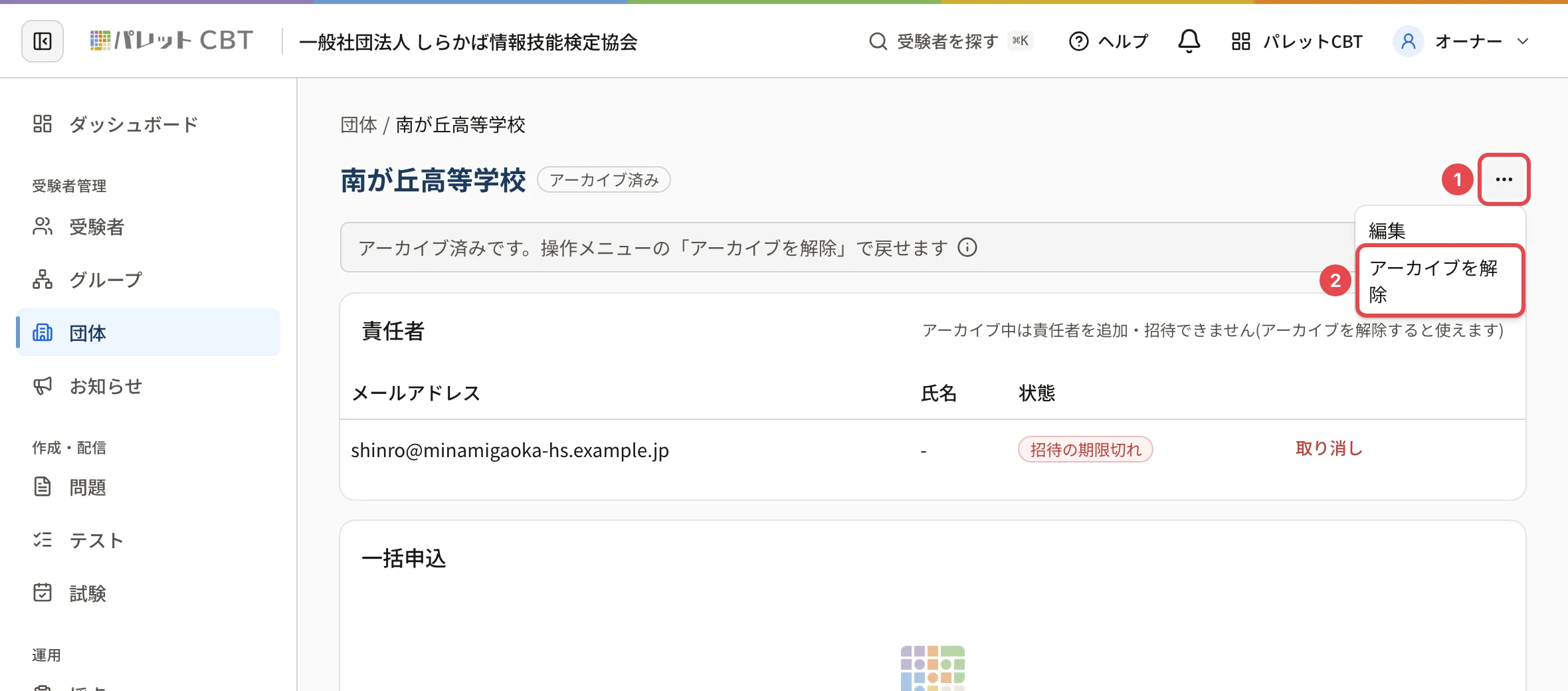
Task: Click the three-dots operations menu button
Action: point(1504,179)
